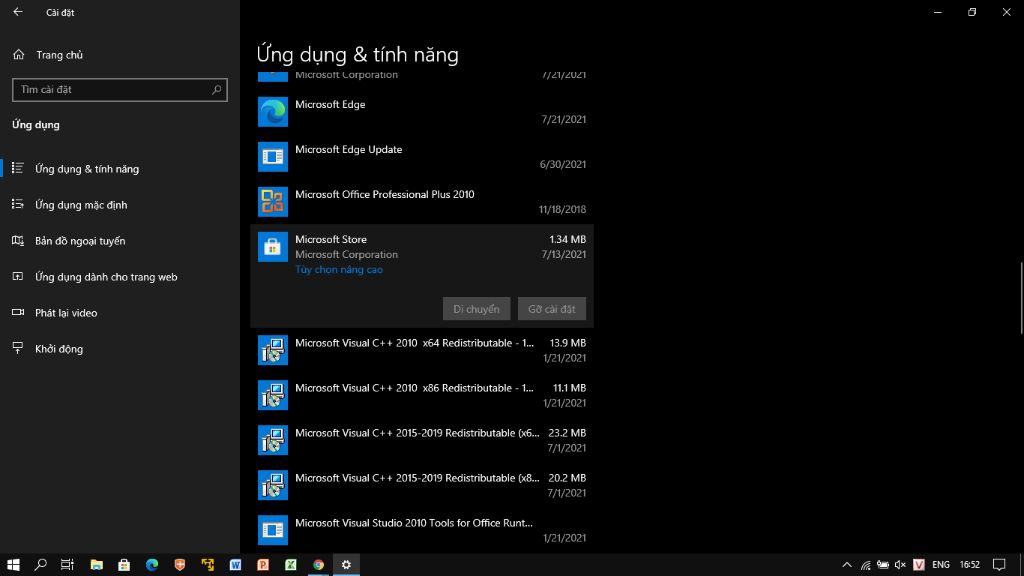The width and height of the screenshot is (1024, 576).
Task: Open the Windows Start menu
Action: (x=13, y=564)
